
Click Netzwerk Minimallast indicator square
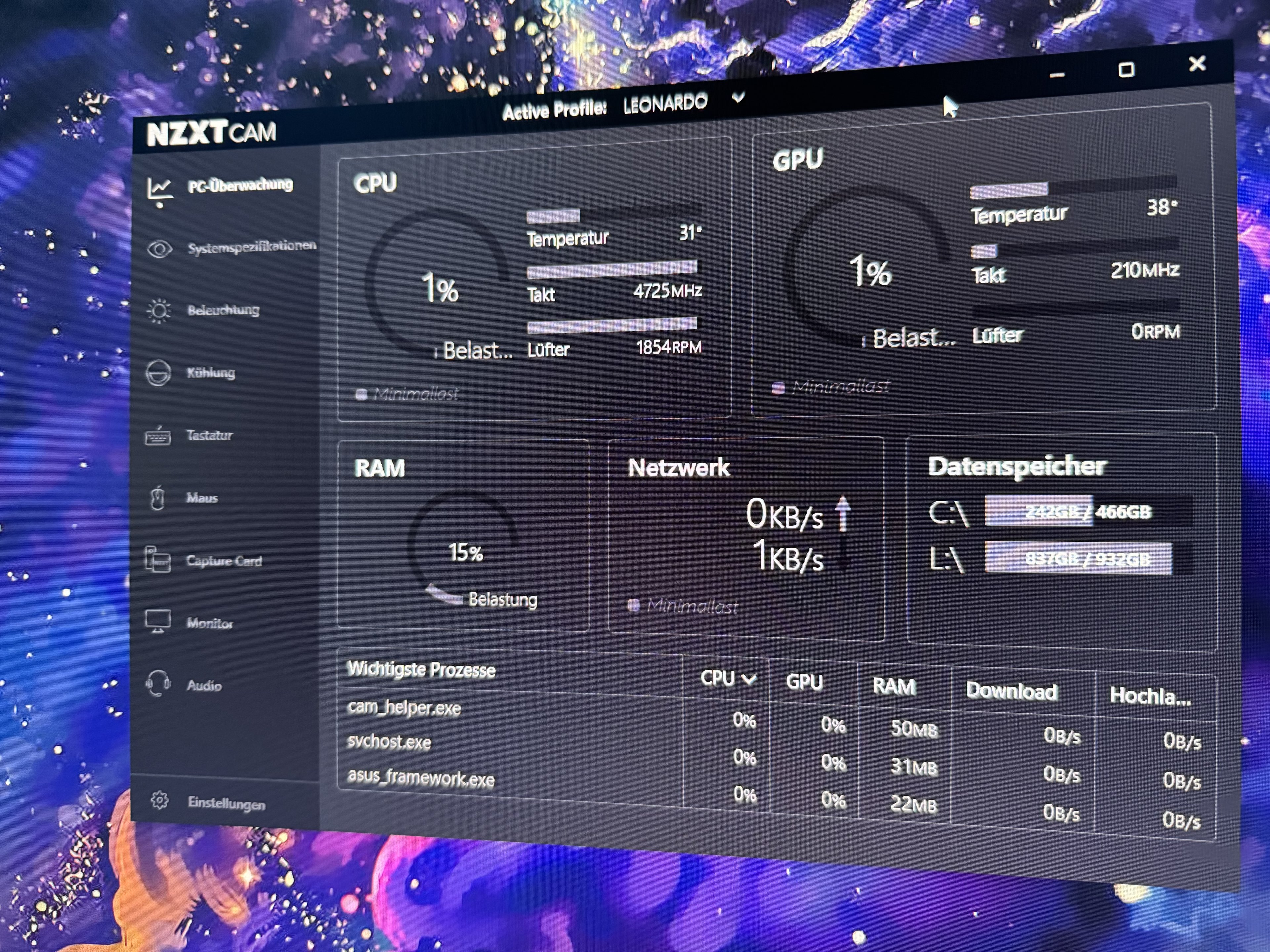click(x=634, y=605)
